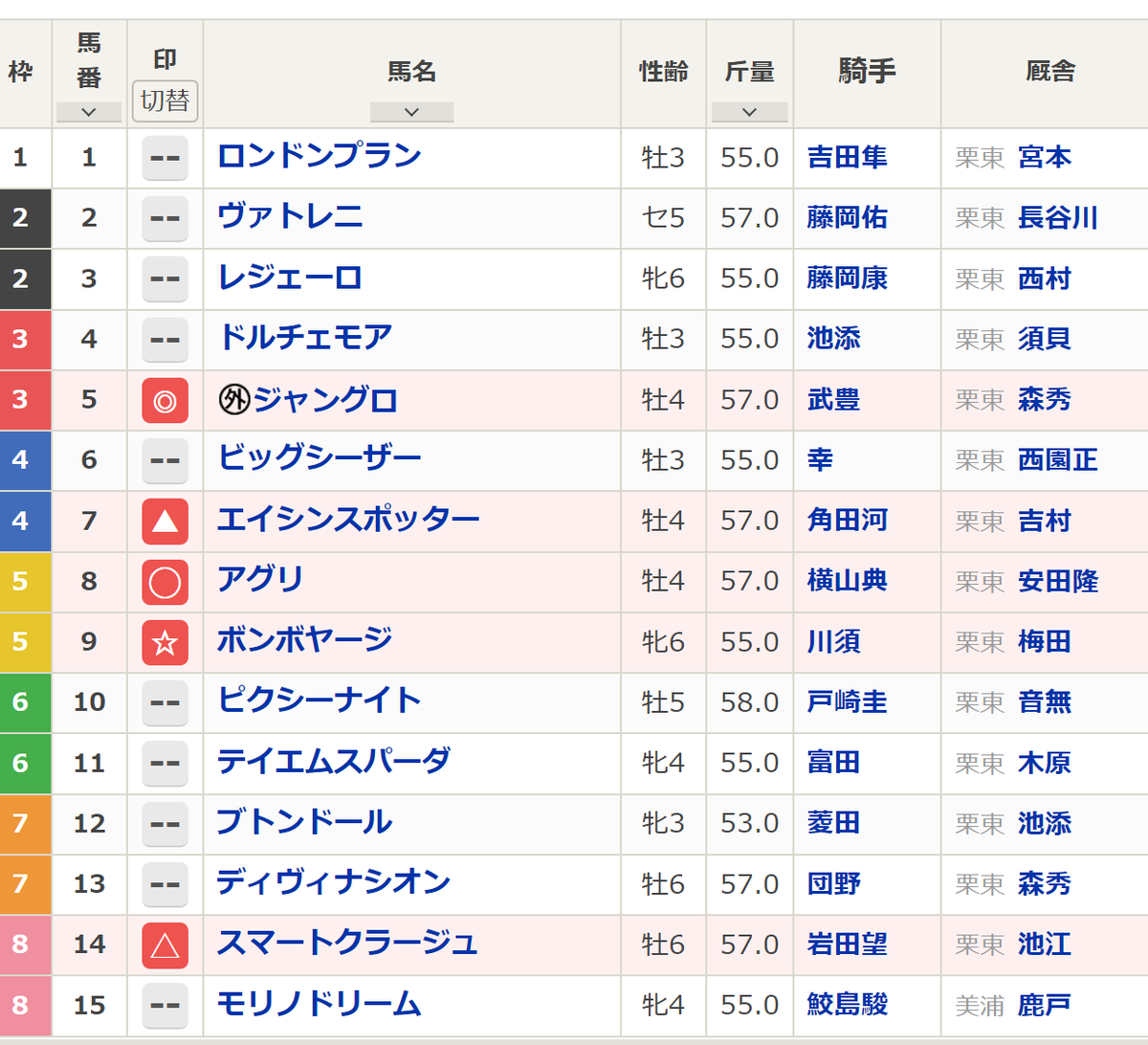The image size is (1148, 1045).
Task: Open horse page レジェーロ
Action: click(x=290, y=278)
